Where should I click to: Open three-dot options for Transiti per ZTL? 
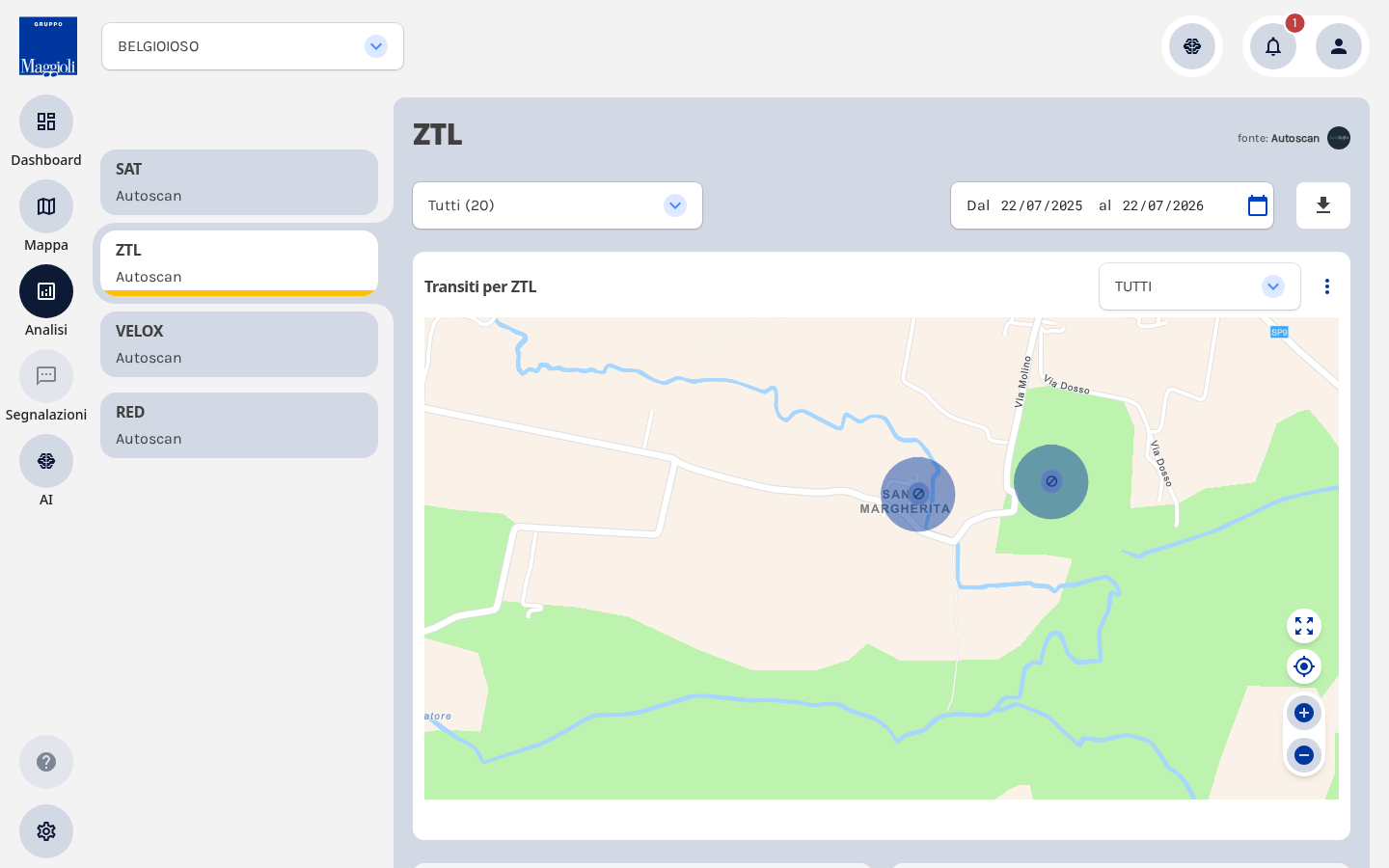(x=1327, y=286)
